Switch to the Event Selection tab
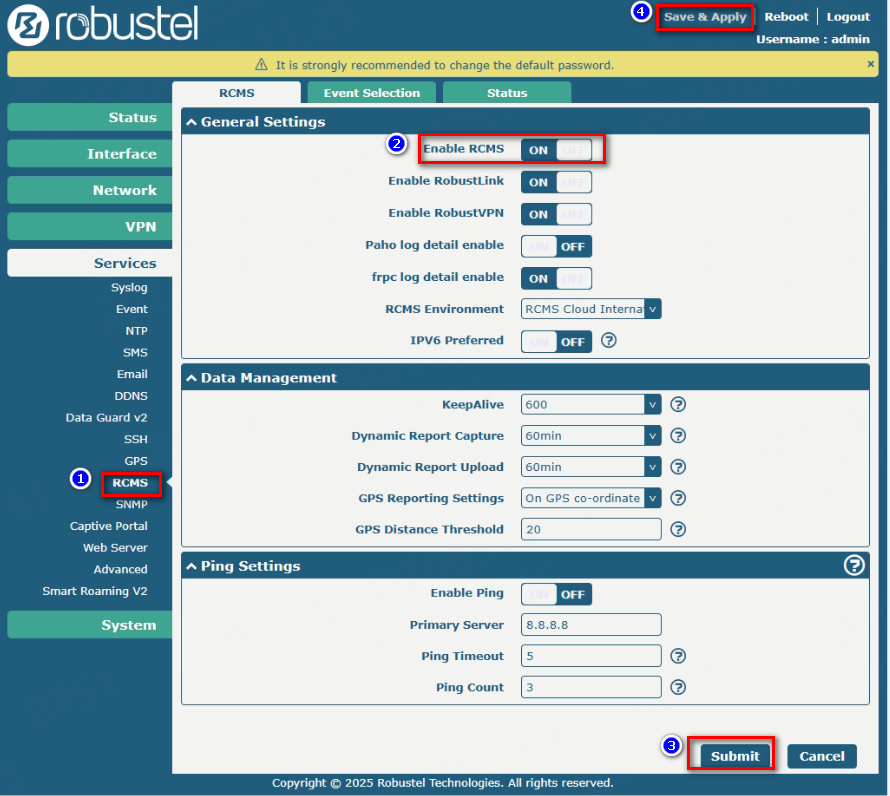890x796 pixels. [x=371, y=93]
